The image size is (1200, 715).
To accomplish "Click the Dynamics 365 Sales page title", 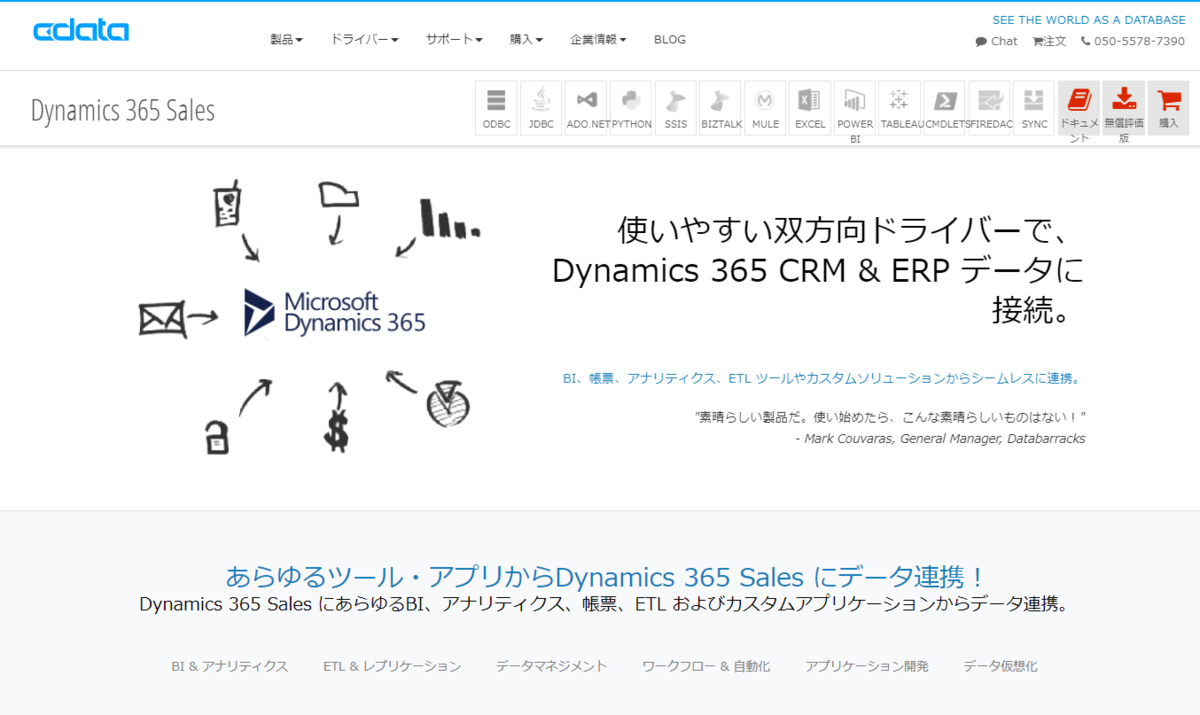I will tap(123, 110).
